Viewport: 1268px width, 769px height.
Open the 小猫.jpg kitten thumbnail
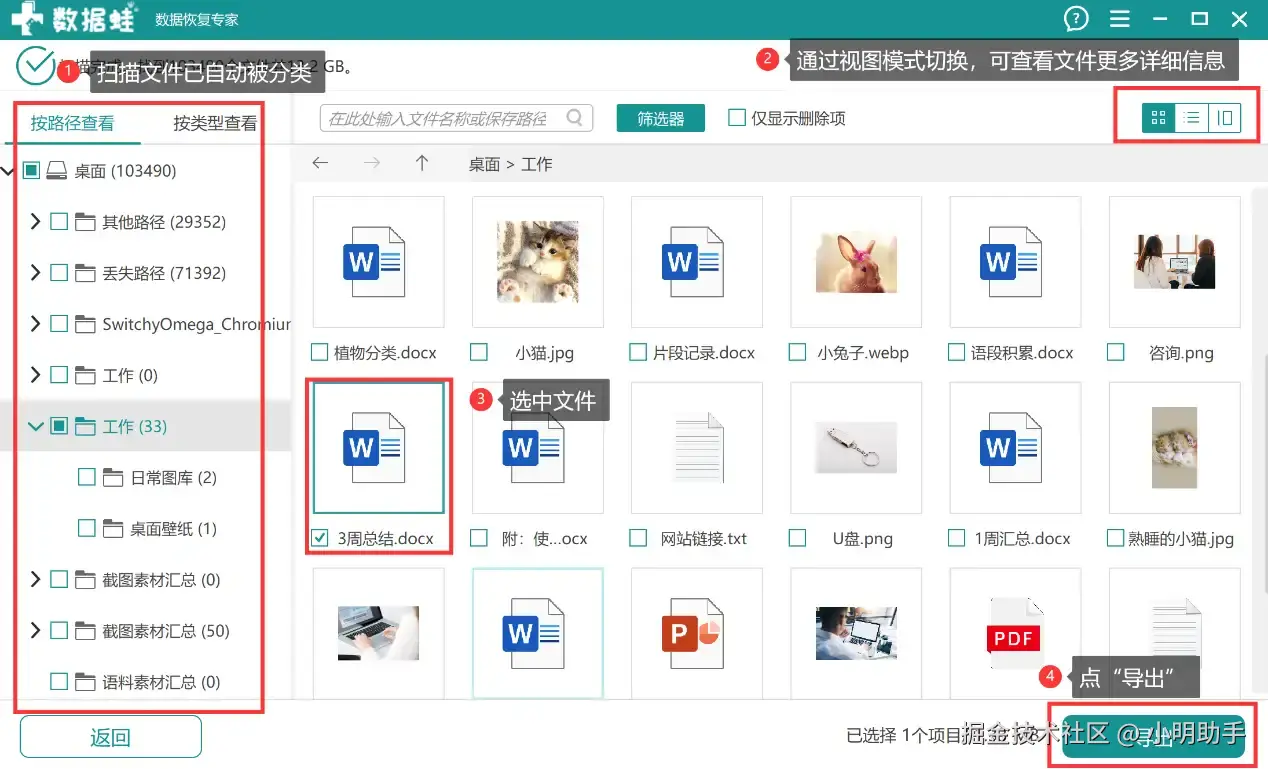538,262
